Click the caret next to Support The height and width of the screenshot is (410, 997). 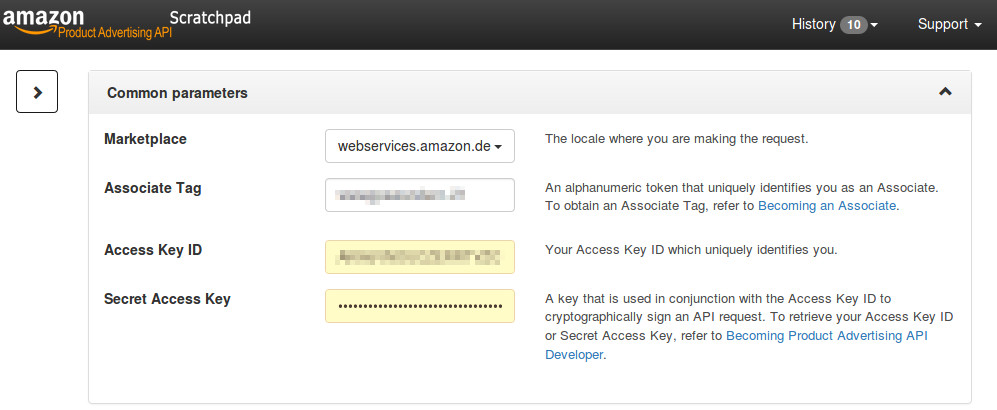click(x=978, y=25)
